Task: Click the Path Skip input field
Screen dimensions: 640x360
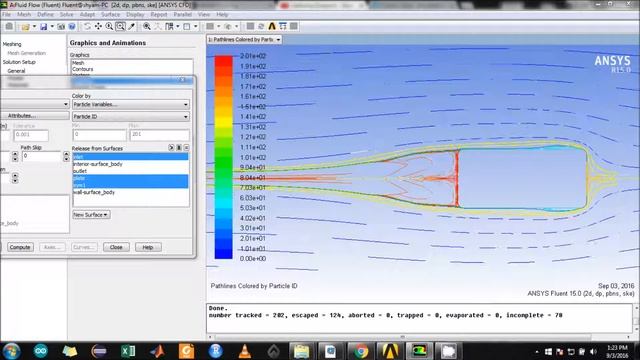Action: [x=42, y=156]
